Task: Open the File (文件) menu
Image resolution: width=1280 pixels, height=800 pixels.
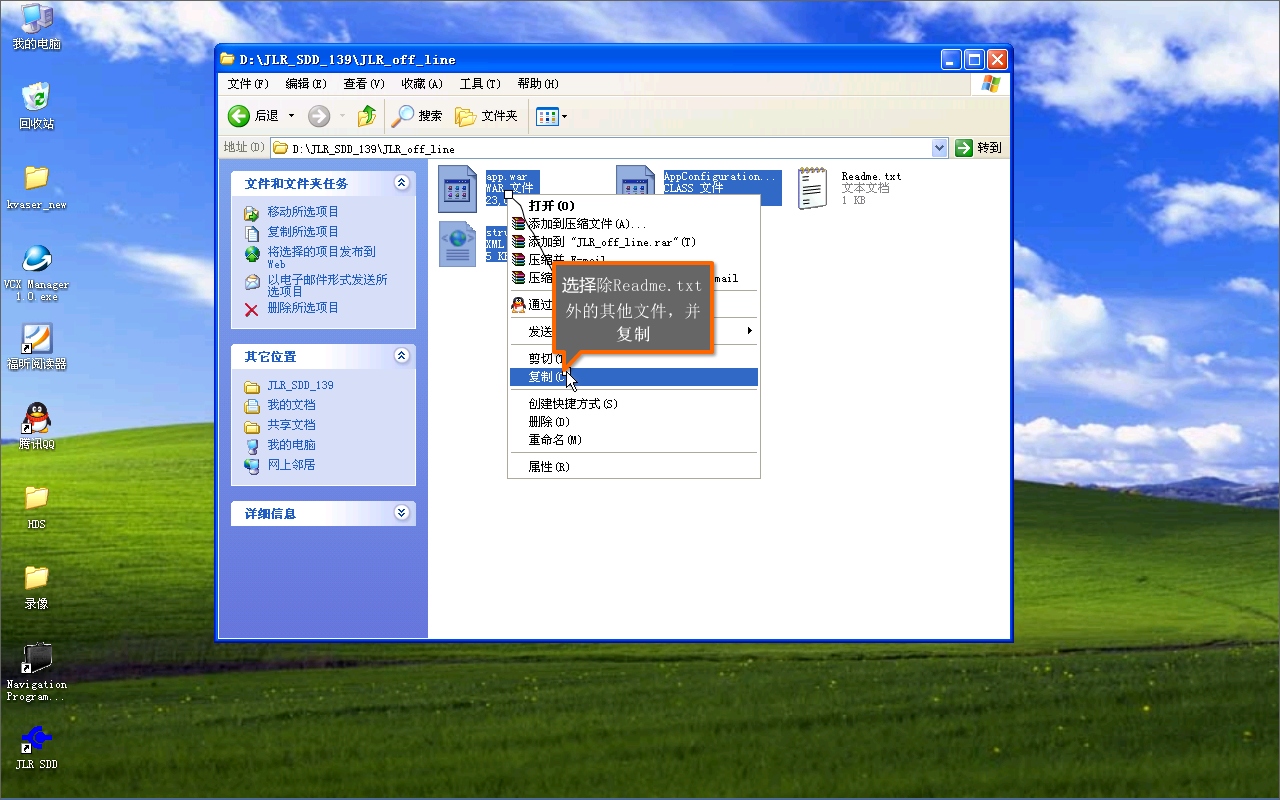Action: tap(248, 84)
